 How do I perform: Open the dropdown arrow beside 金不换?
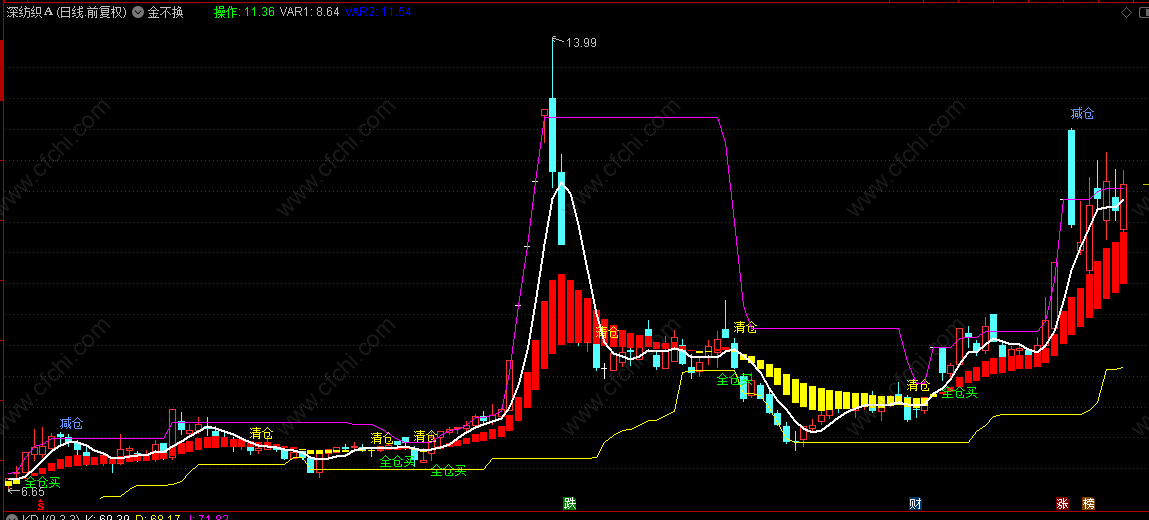tap(138, 12)
